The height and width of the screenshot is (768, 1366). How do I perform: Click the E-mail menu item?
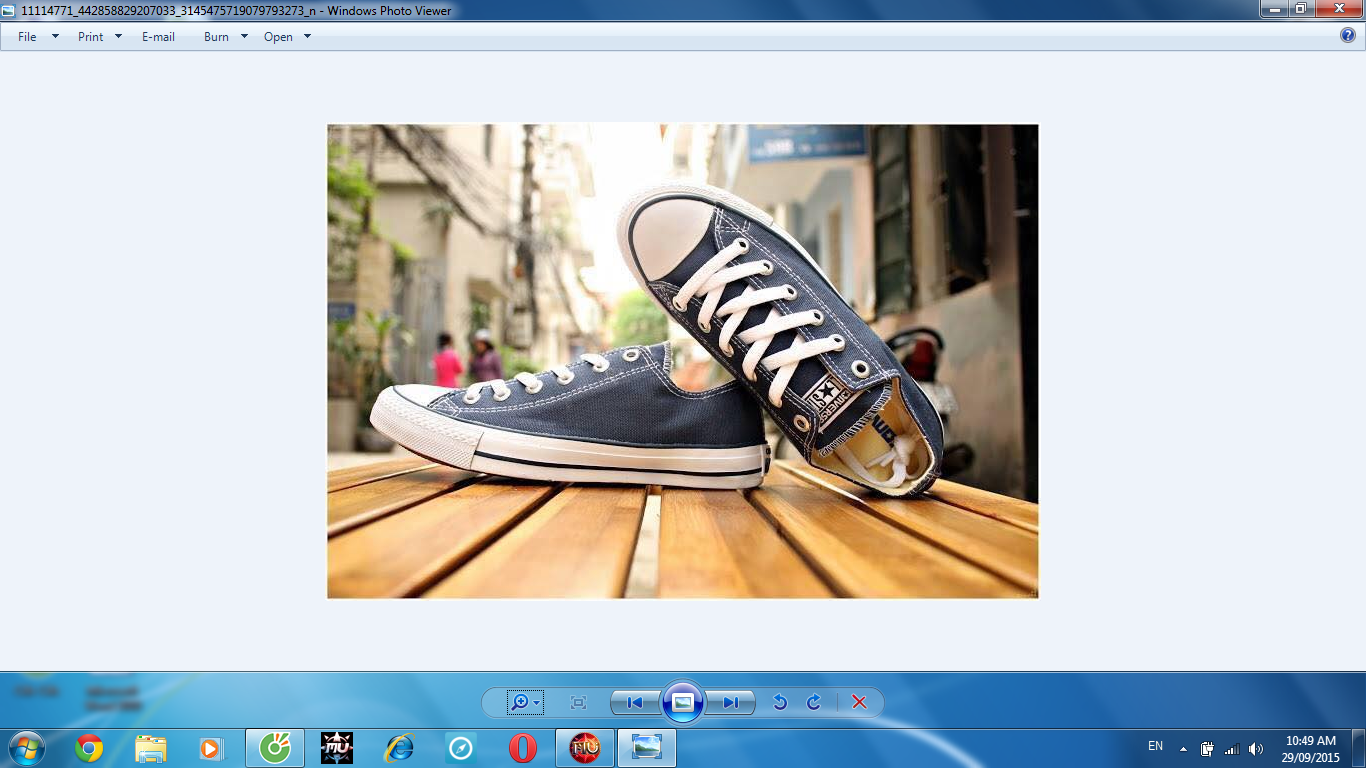coord(158,36)
